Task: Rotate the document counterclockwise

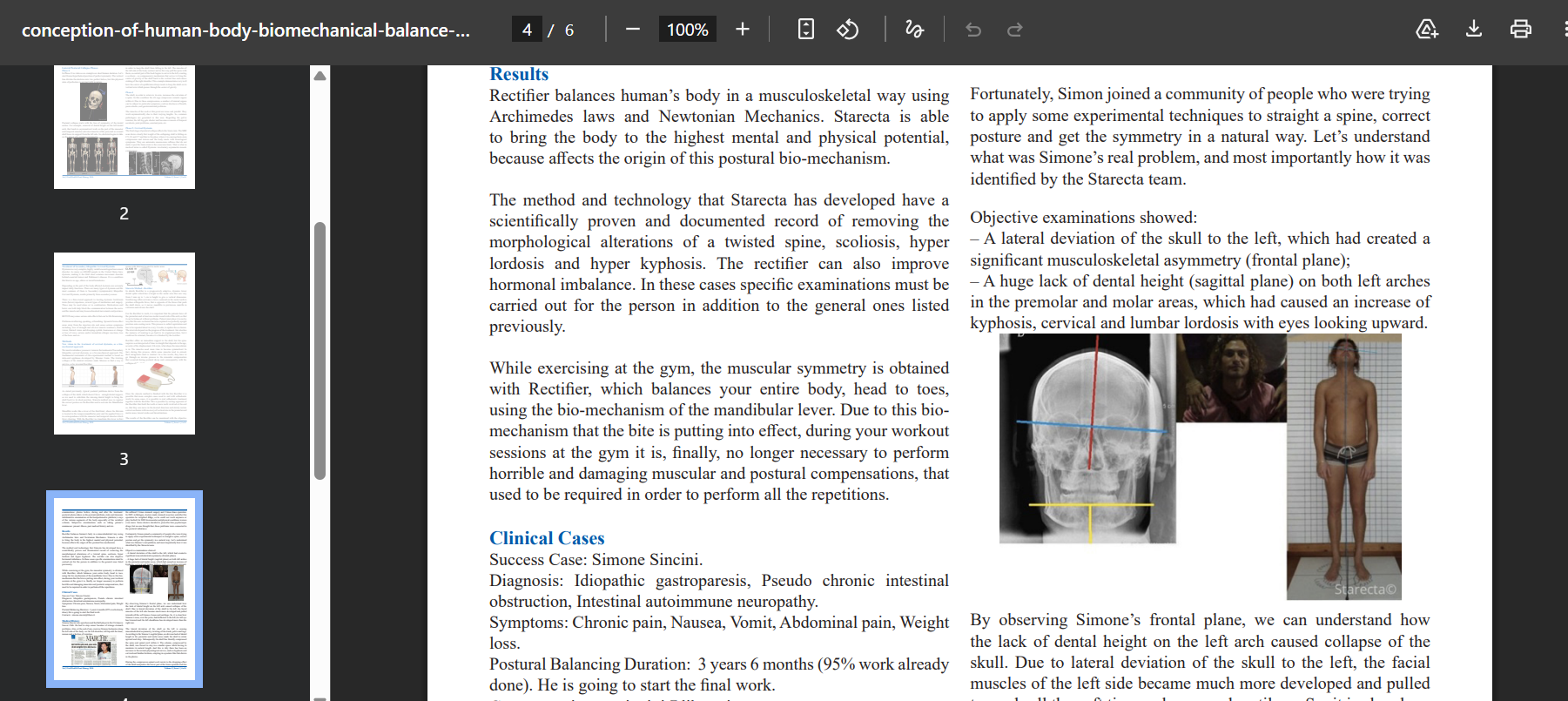Action: (x=847, y=30)
